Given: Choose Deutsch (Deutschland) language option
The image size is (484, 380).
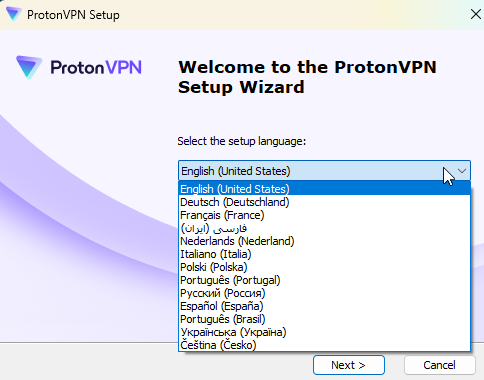Looking at the screenshot, I should pos(324,202).
